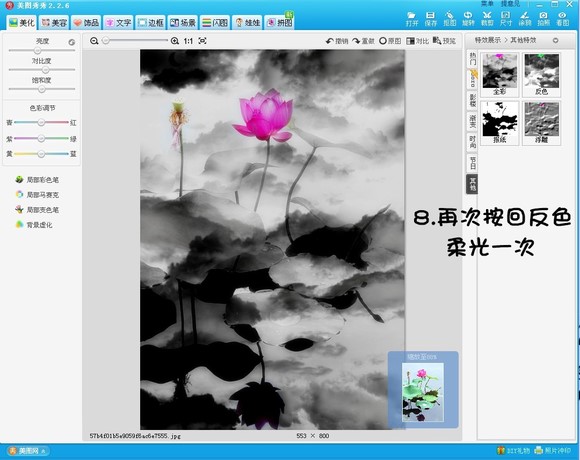This screenshot has height=460, width=580.
Task: Undo the last action with 撤销
Action: tap(337, 41)
